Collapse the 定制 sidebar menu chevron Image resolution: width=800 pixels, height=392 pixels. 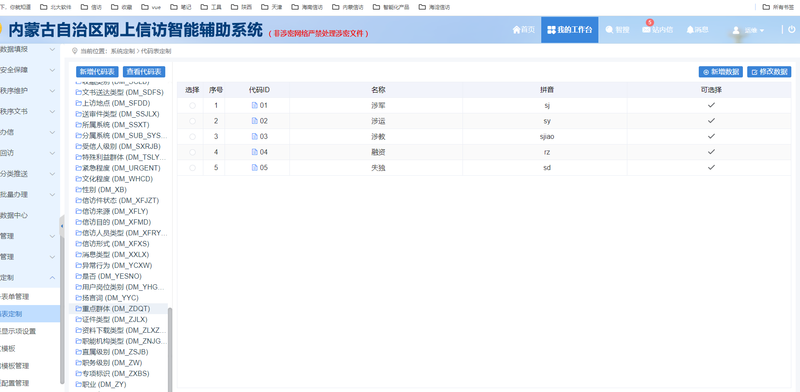point(52,278)
